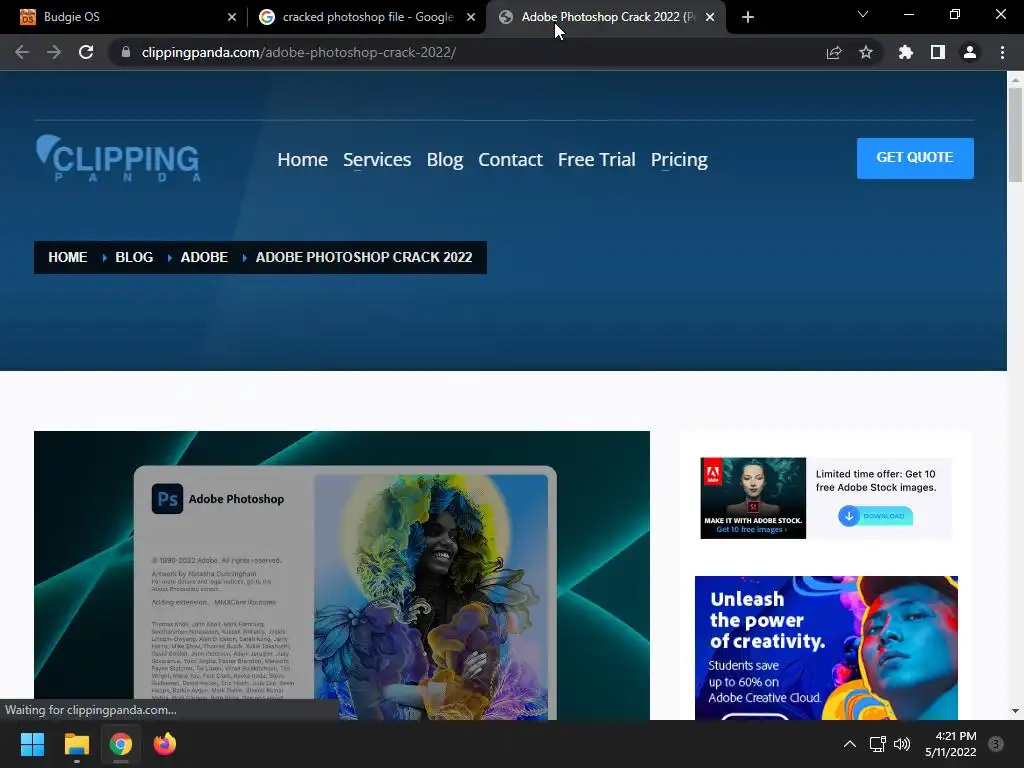Open File Explorer from the taskbar
Screen dimensions: 1024x768
point(76,744)
